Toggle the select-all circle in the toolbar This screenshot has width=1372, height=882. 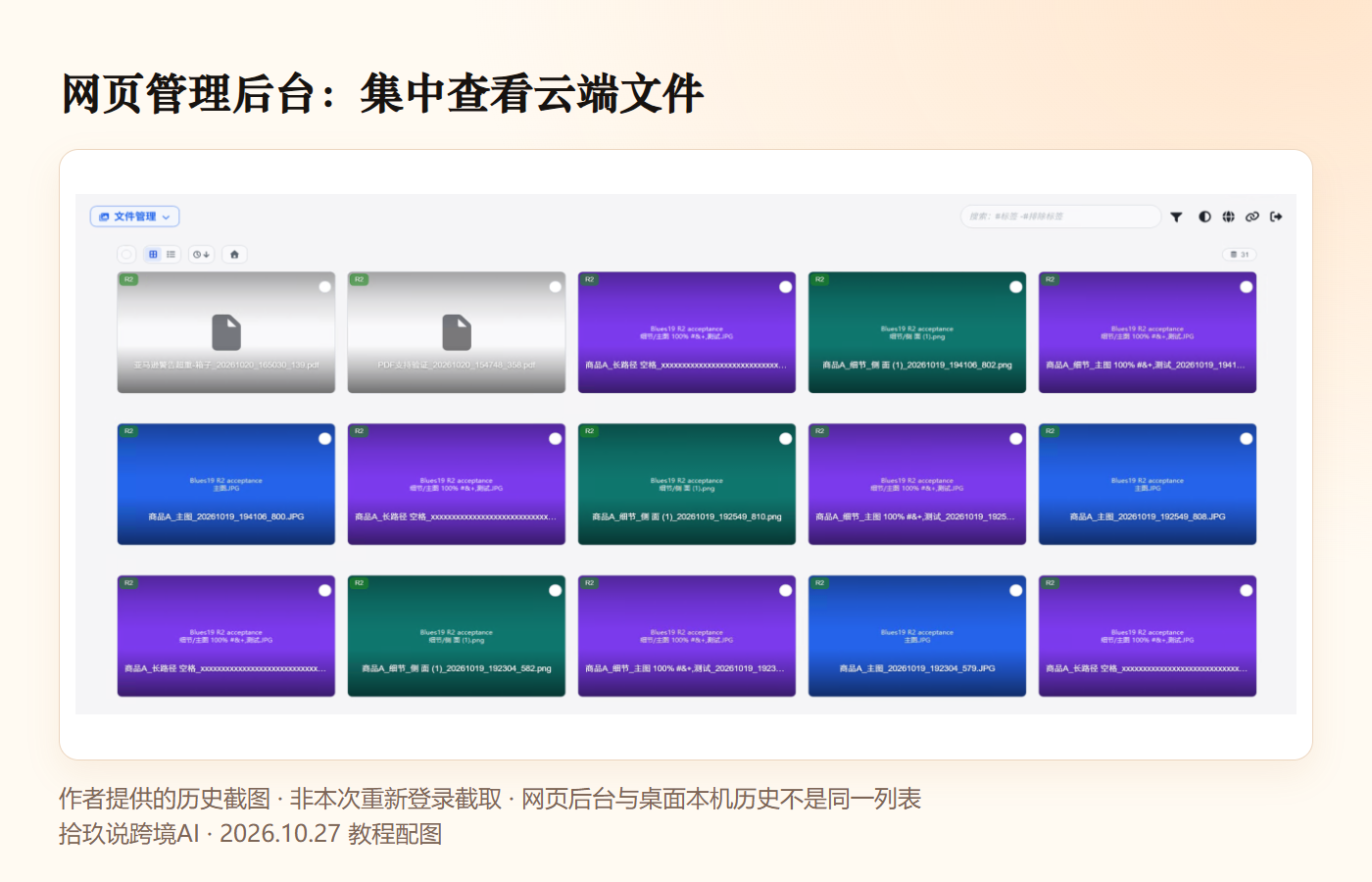(126, 255)
